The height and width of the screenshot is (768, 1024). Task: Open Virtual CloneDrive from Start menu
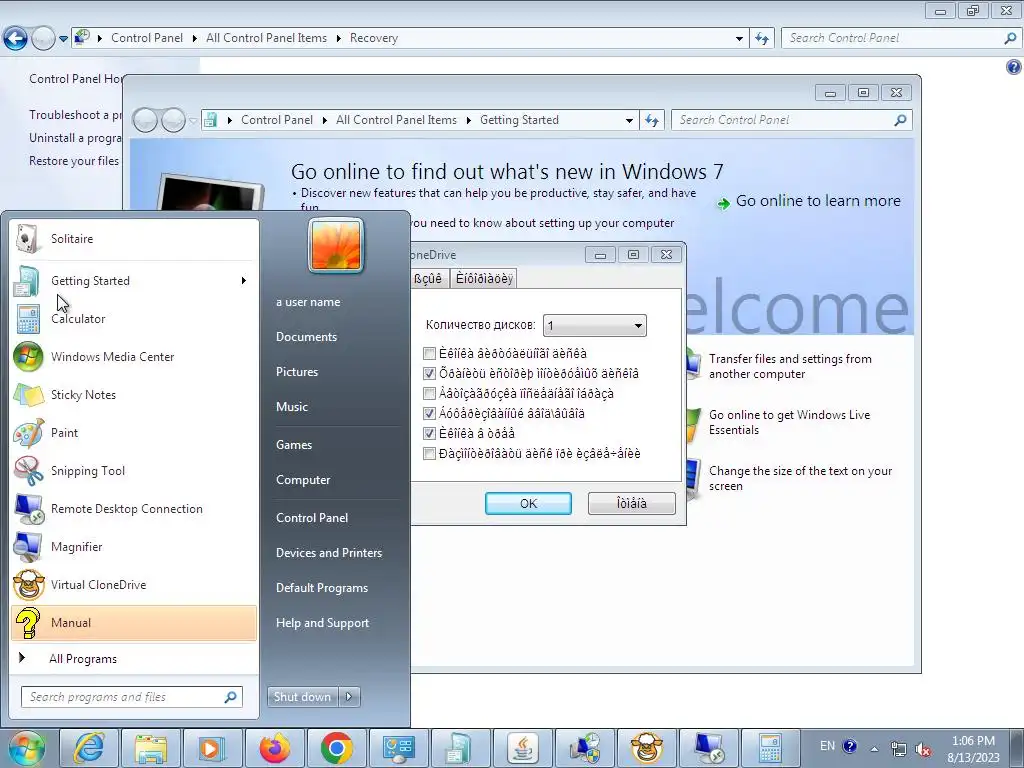pos(134,584)
